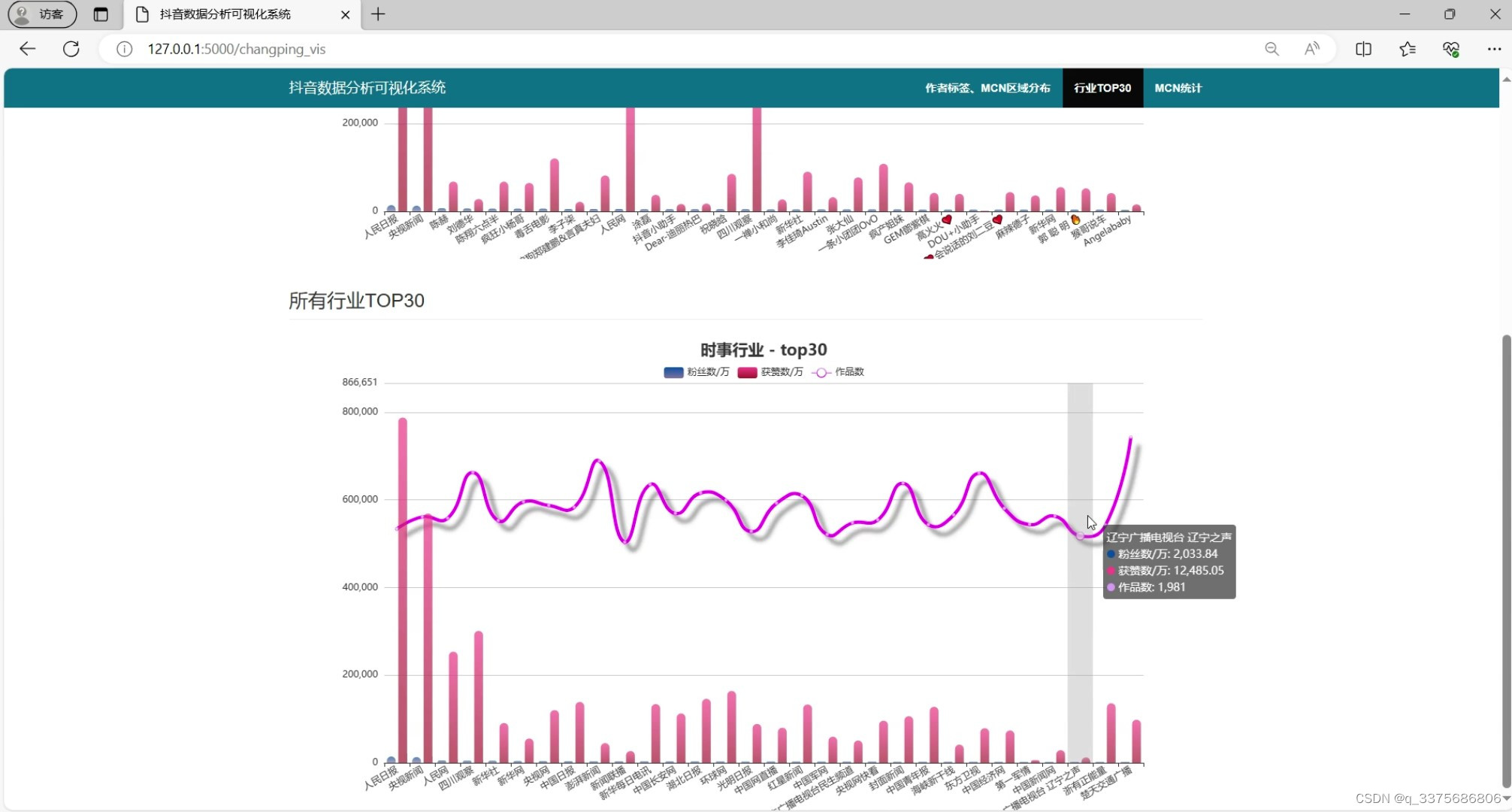Open split screen view icon
Viewport: 1512px width, 812px height.
1363,49
